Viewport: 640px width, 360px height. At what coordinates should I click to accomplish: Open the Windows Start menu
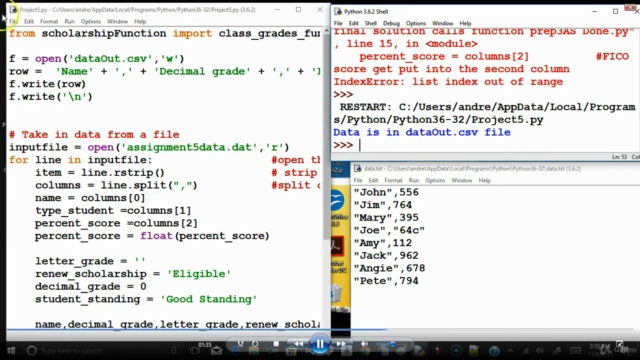coord(11,351)
